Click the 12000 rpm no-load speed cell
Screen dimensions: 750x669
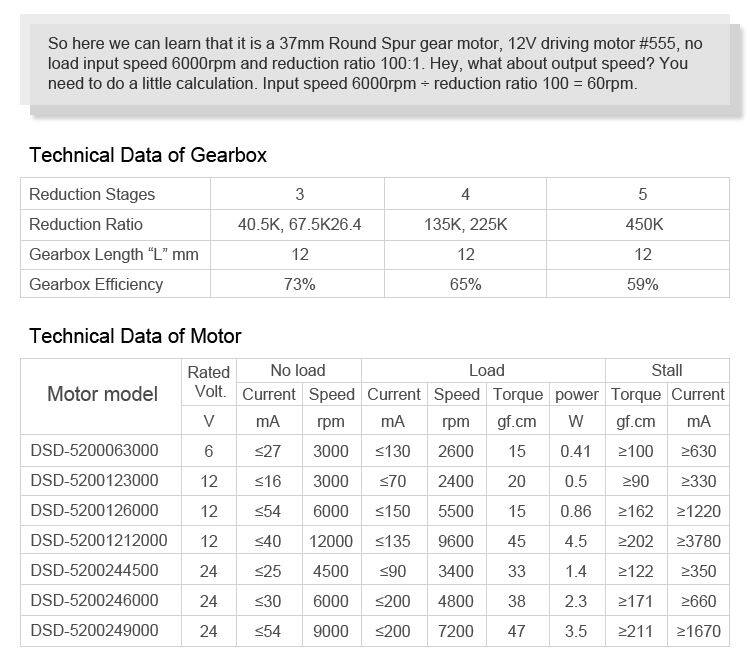331,541
